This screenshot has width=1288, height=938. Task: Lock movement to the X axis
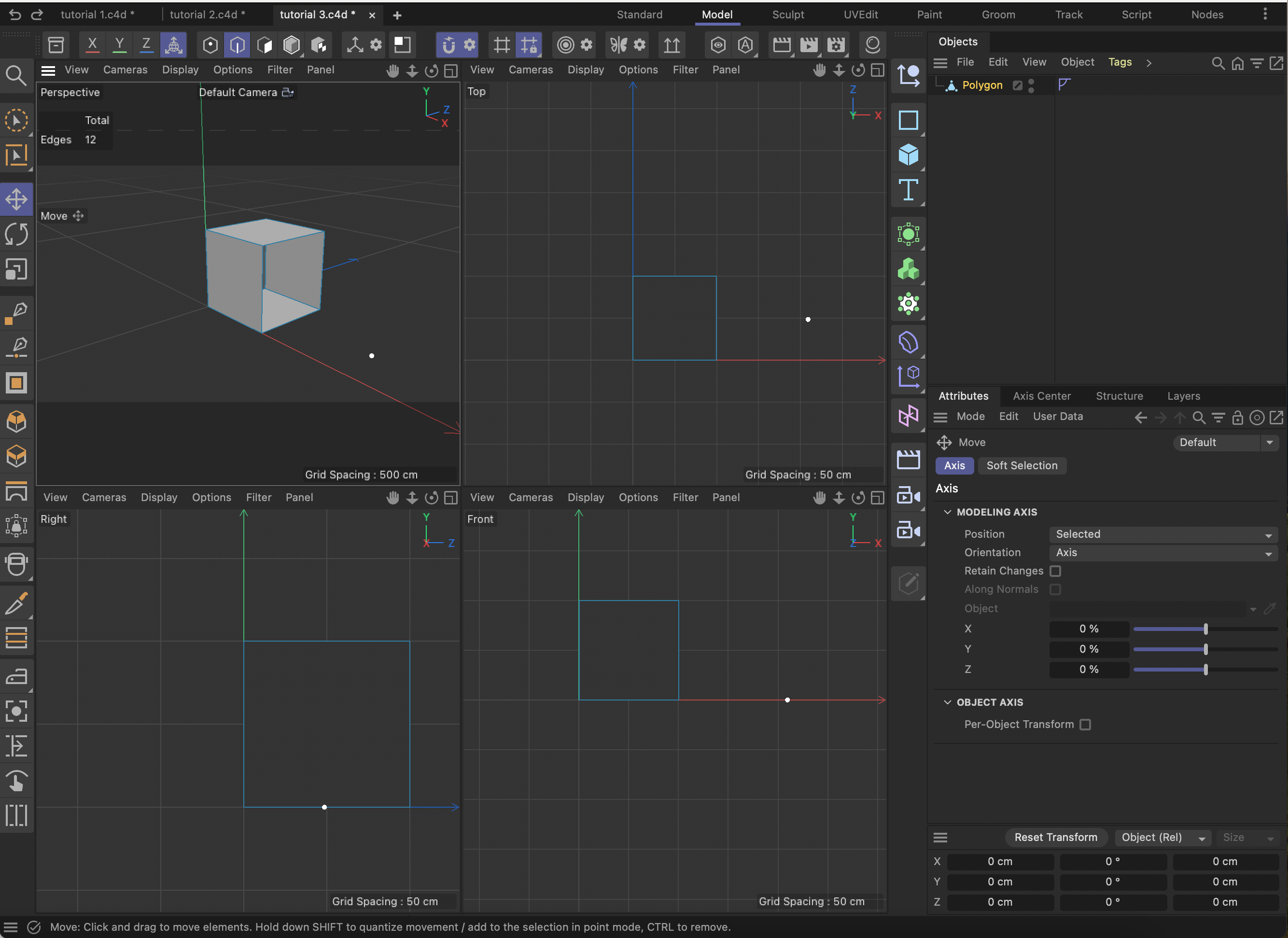tap(93, 44)
